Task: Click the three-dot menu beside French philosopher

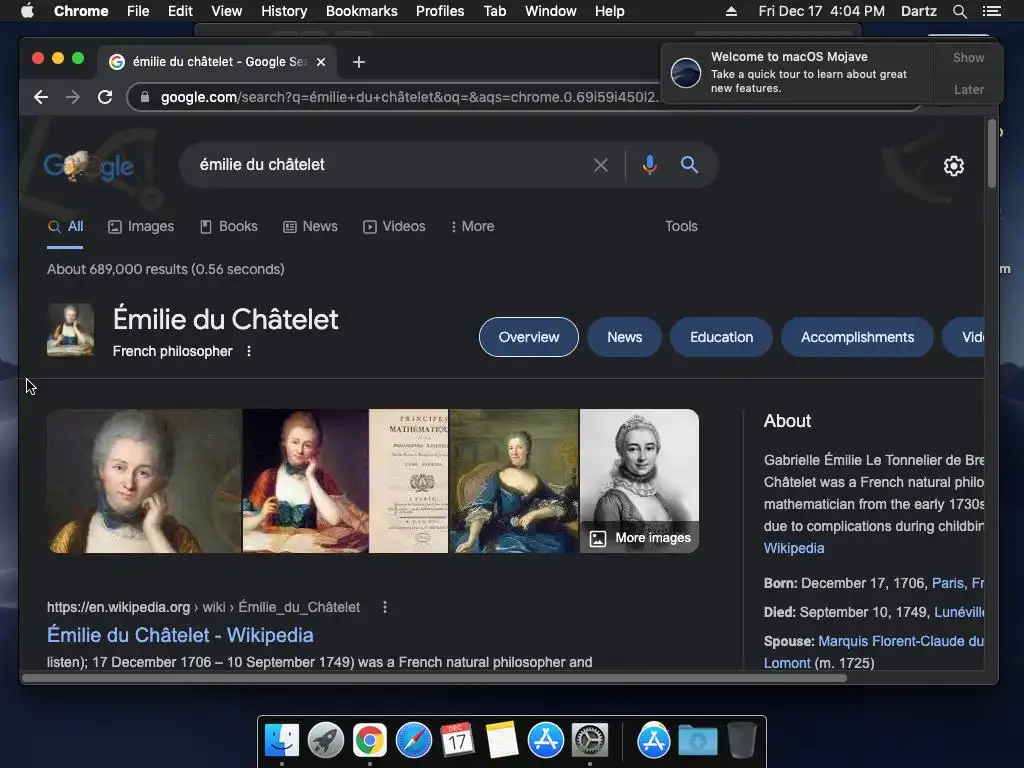Action: 249,351
